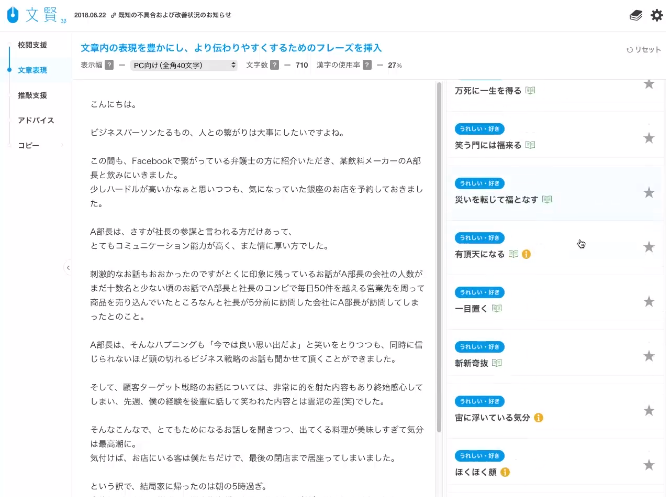Click the うれしい・好き tag above ほくほく顔
The image size is (666, 497).
tap(480, 456)
